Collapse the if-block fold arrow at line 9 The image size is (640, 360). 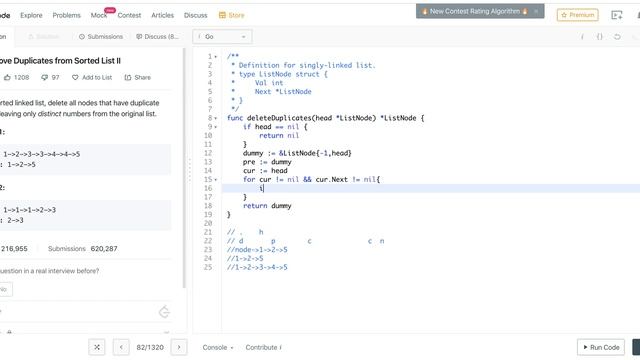pos(216,127)
